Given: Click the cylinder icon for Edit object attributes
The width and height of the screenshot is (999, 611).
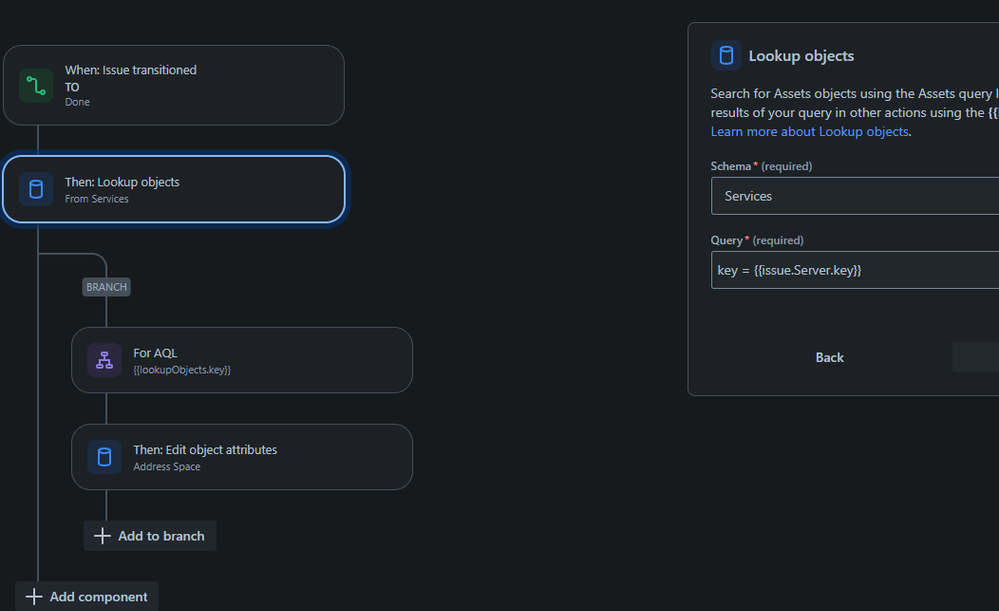Looking at the screenshot, I should pyautogui.click(x=104, y=457).
